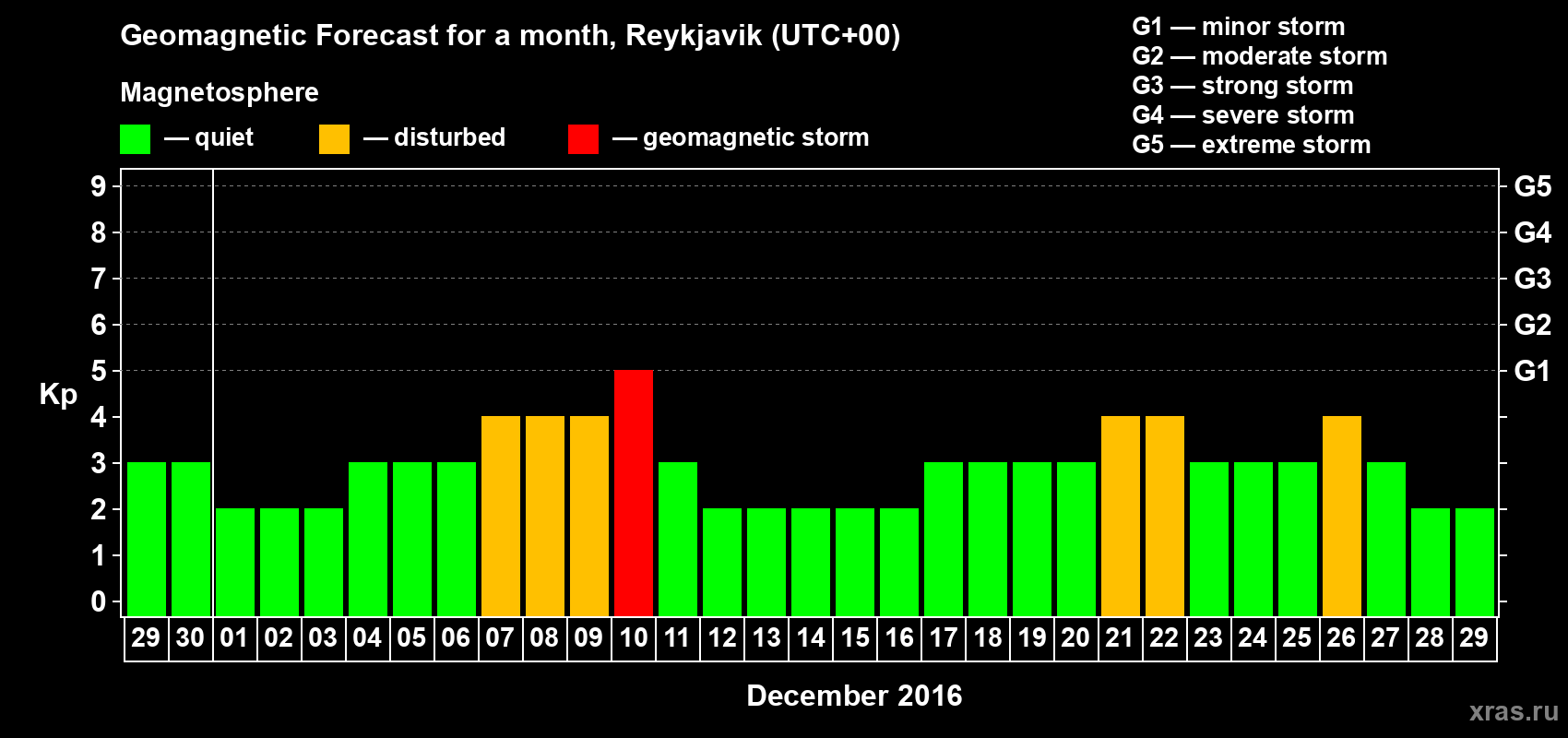
Task: Select the red bar for December 10
Action: click(x=634, y=493)
